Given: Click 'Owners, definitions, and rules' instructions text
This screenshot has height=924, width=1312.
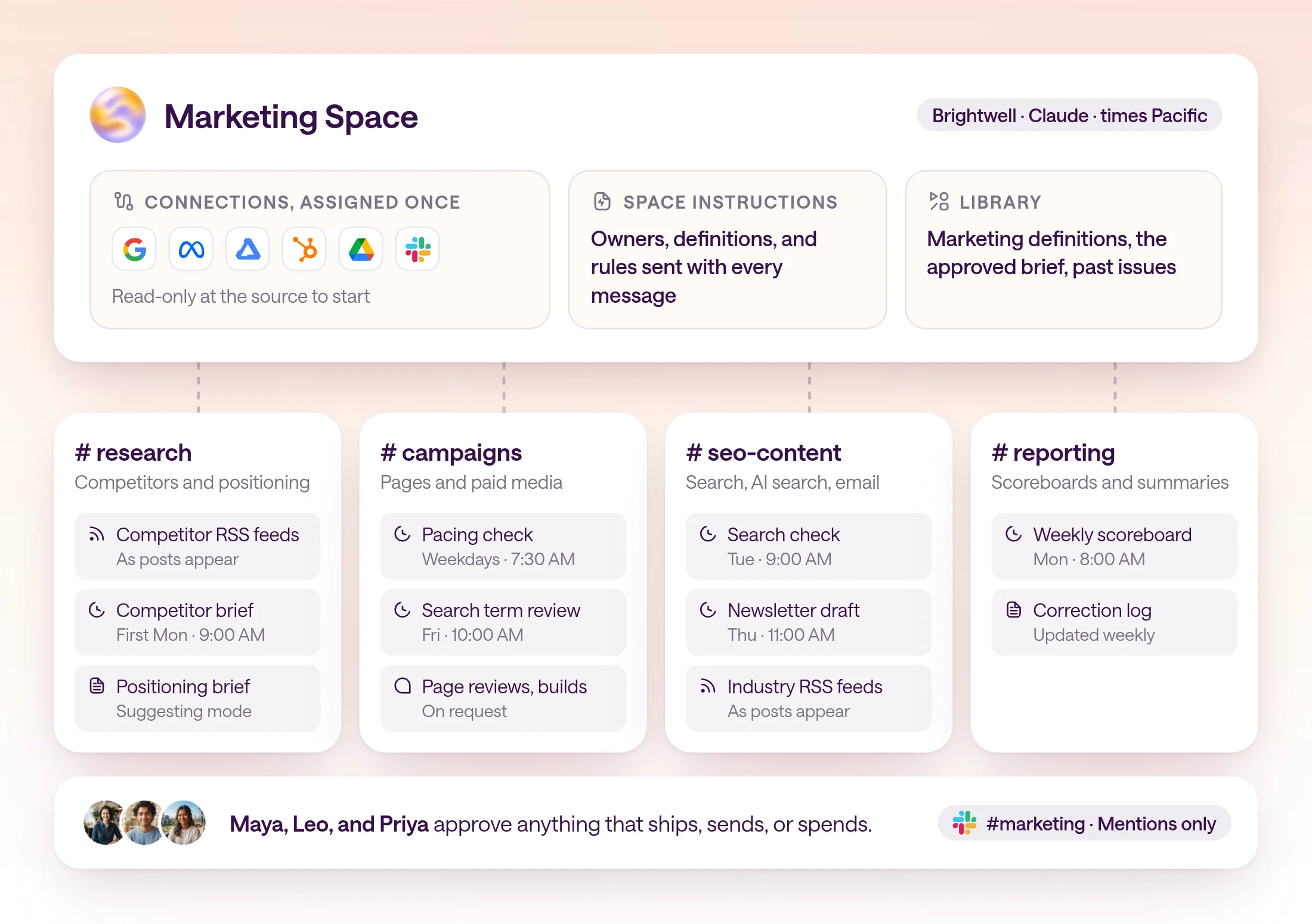Looking at the screenshot, I should (x=704, y=267).
